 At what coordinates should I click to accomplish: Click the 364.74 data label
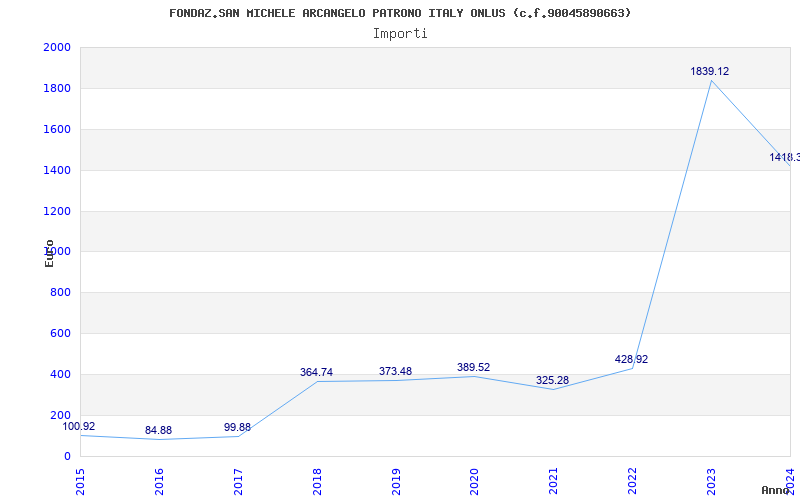click(316, 372)
